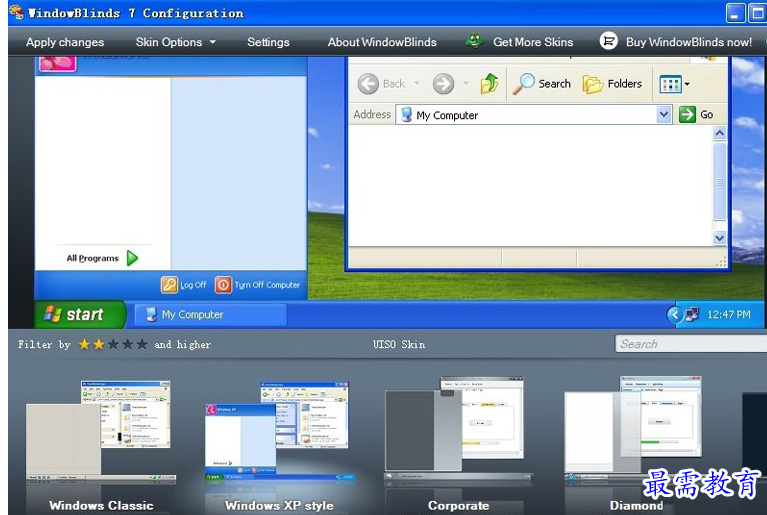Set filter to five stars

(142, 345)
